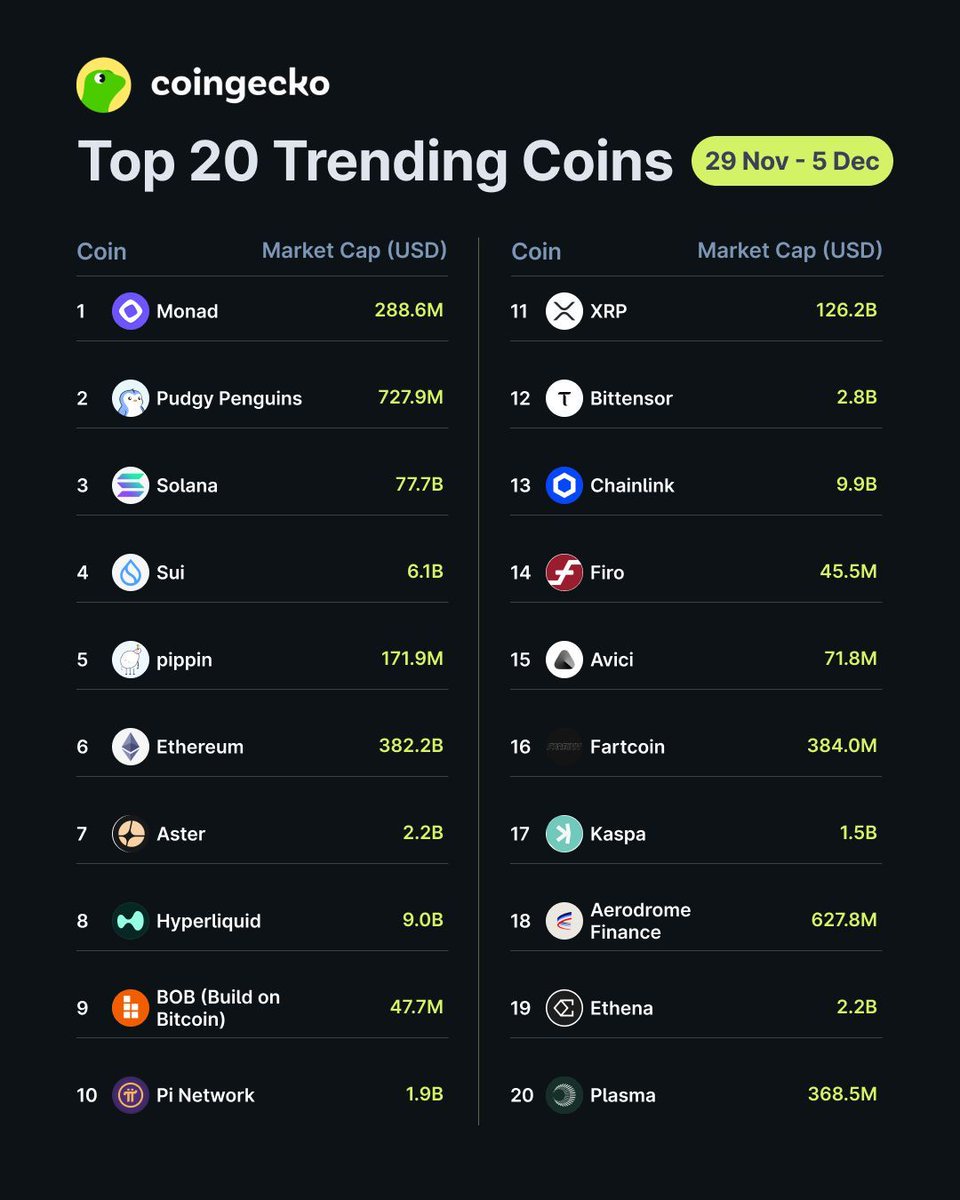Screen dimensions: 960x1200
Task: Click the Solana coin icon
Action: [x=130, y=485]
